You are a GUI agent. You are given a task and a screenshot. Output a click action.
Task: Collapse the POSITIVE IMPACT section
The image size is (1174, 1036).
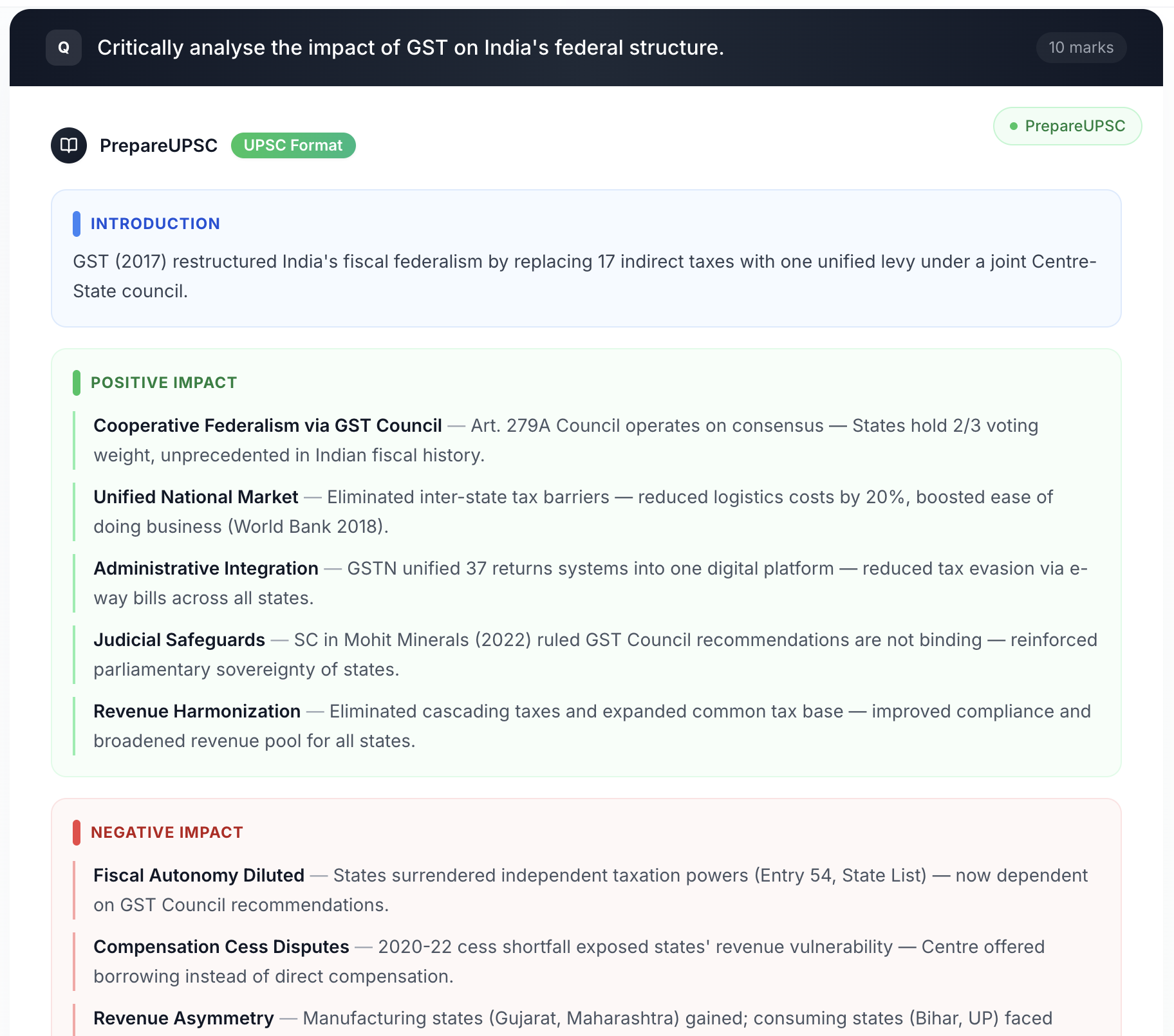tap(163, 382)
